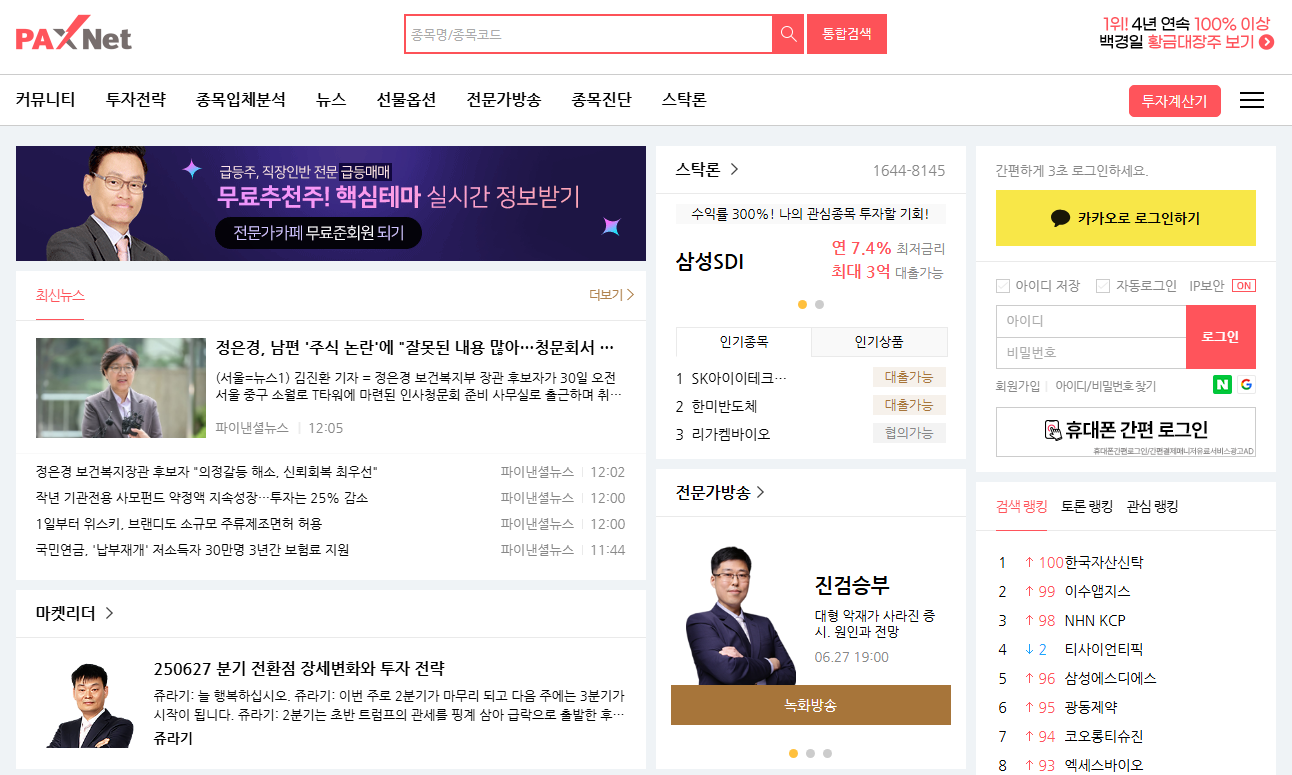Image resolution: width=1292 pixels, height=775 pixels.
Task: Click 카카오로 로그인하기 button
Action: (1126, 218)
